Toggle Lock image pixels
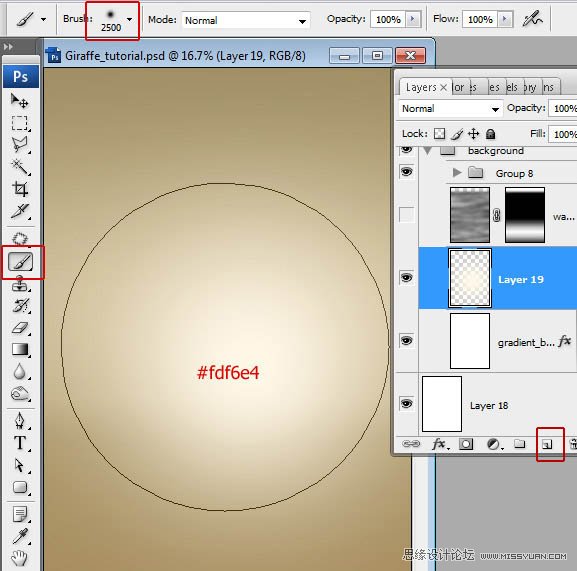The width and height of the screenshot is (577, 571). 457,134
